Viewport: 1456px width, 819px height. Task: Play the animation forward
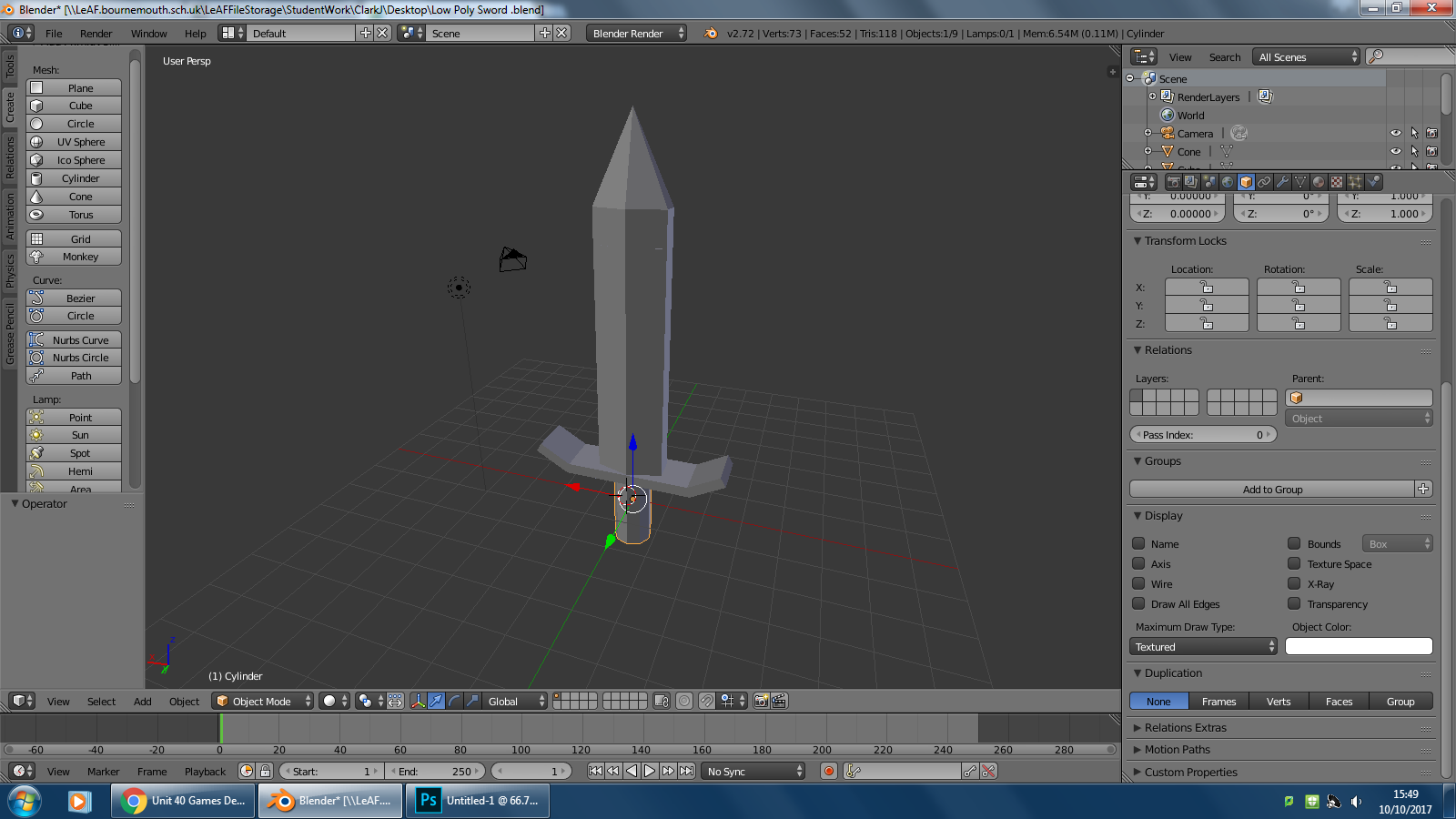pos(650,771)
